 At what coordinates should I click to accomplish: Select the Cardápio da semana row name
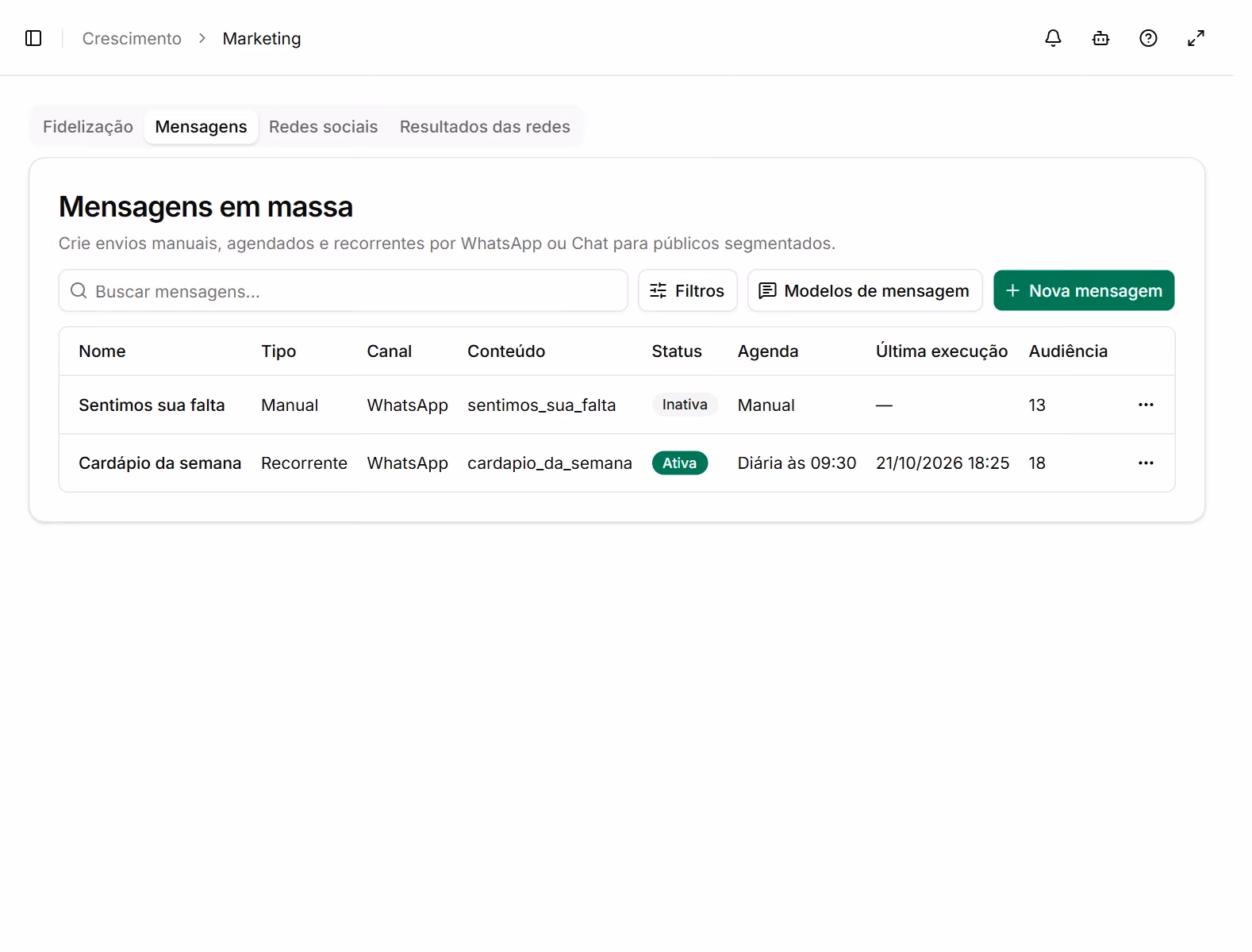coord(159,463)
